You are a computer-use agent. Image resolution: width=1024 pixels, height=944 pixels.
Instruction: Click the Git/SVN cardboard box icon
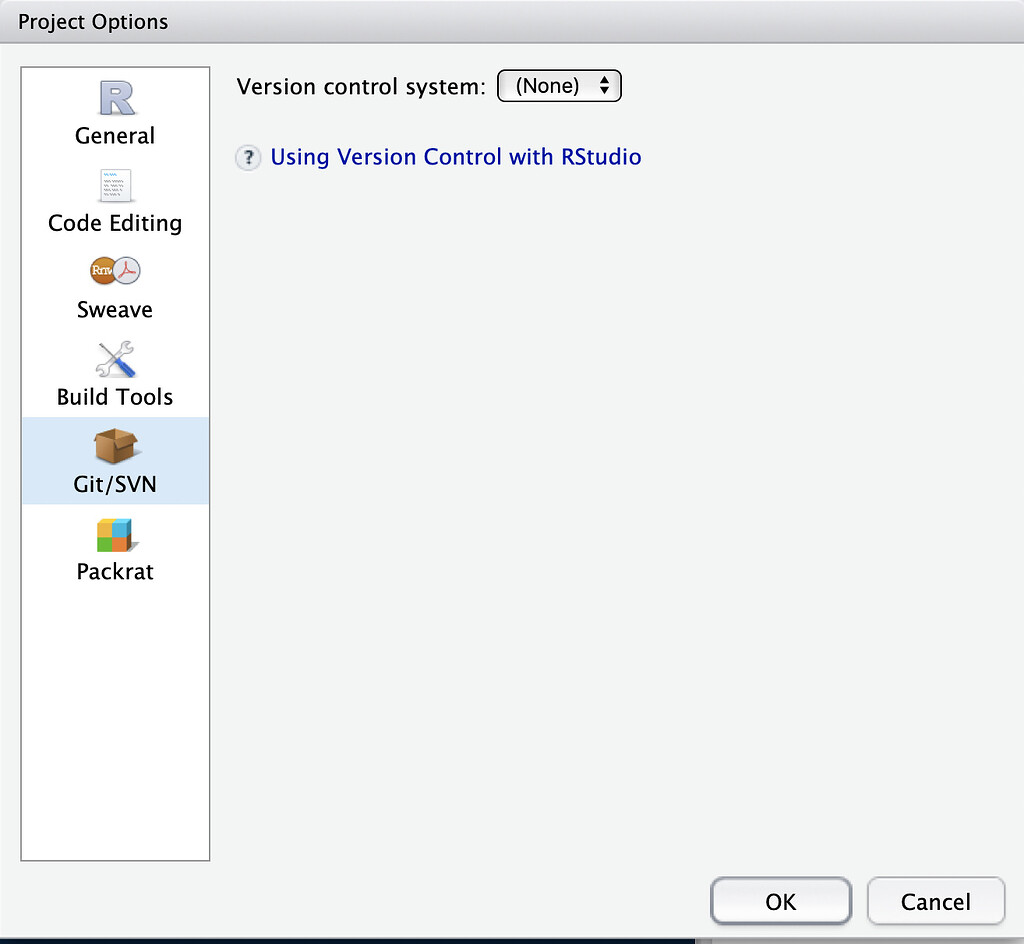click(x=116, y=446)
